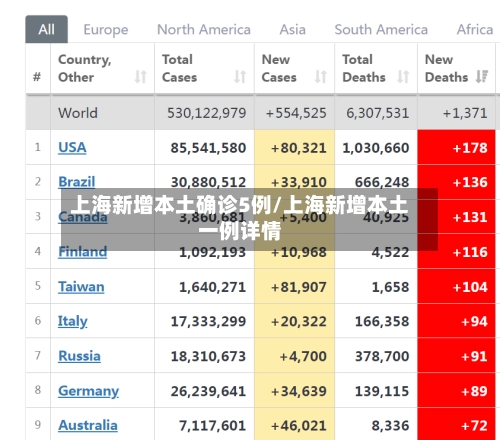The width and height of the screenshot is (500, 440).
Task: Click Australia new deaths +72 cell
Action: (x=456, y=424)
